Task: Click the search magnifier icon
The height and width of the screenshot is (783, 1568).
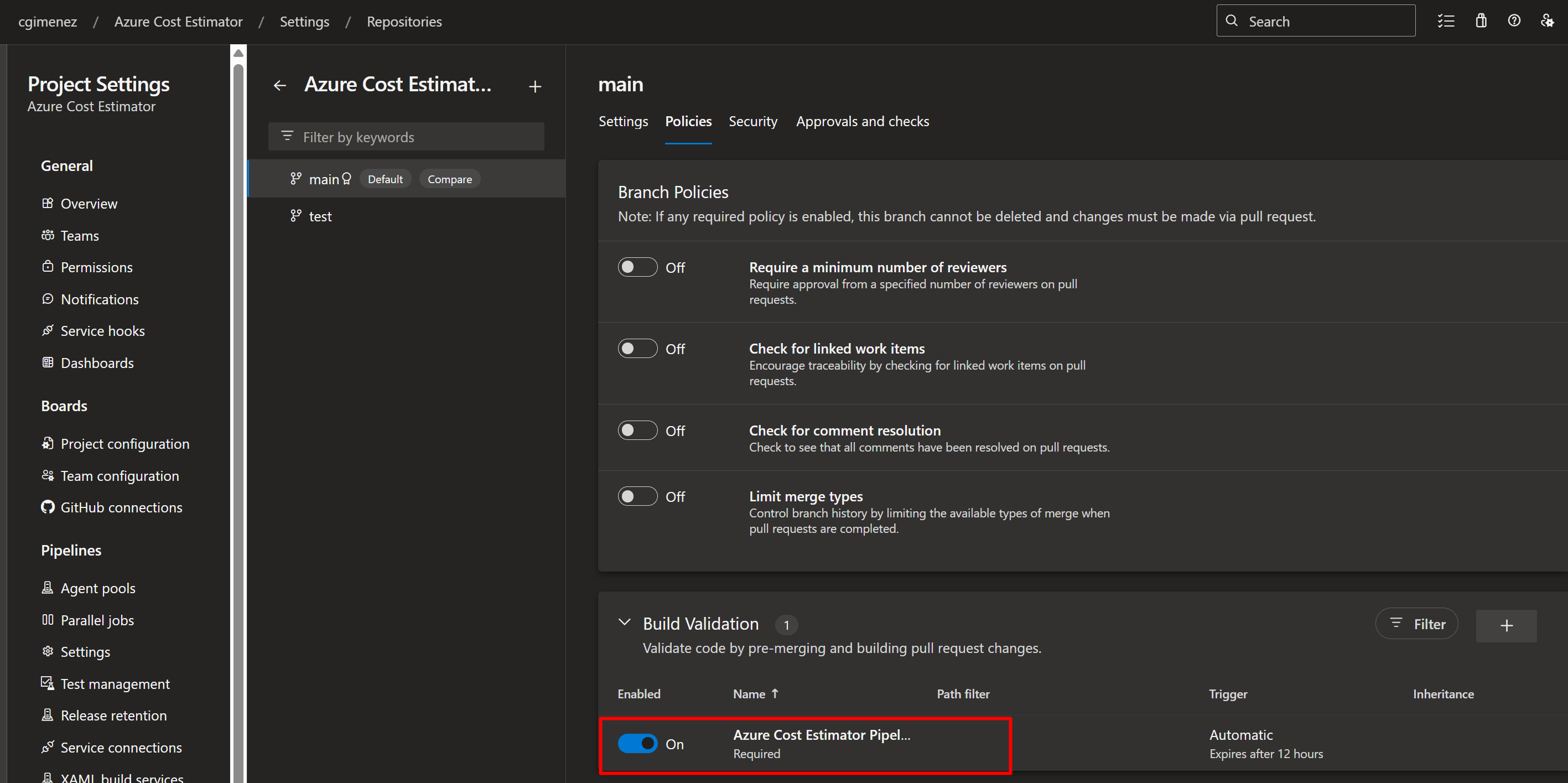Action: (x=1232, y=20)
